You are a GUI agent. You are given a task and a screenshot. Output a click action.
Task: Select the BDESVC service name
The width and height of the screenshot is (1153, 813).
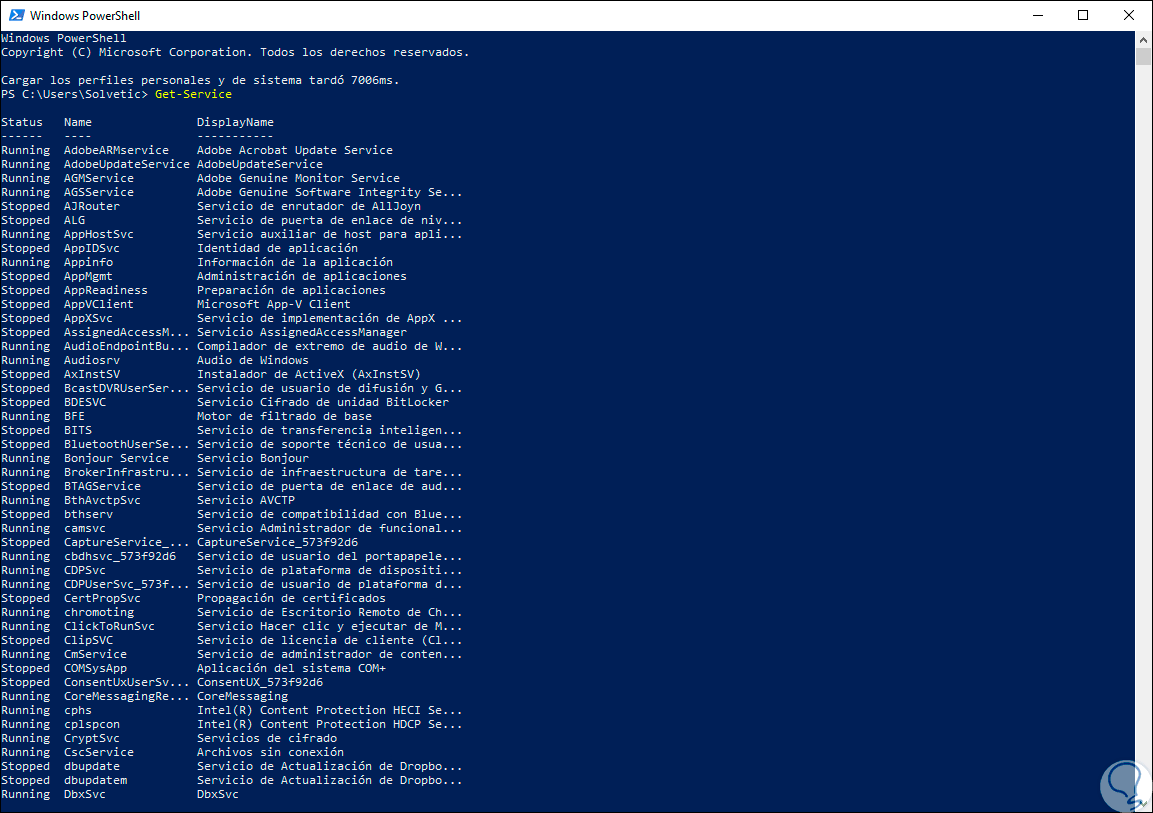pyautogui.click(x=85, y=402)
